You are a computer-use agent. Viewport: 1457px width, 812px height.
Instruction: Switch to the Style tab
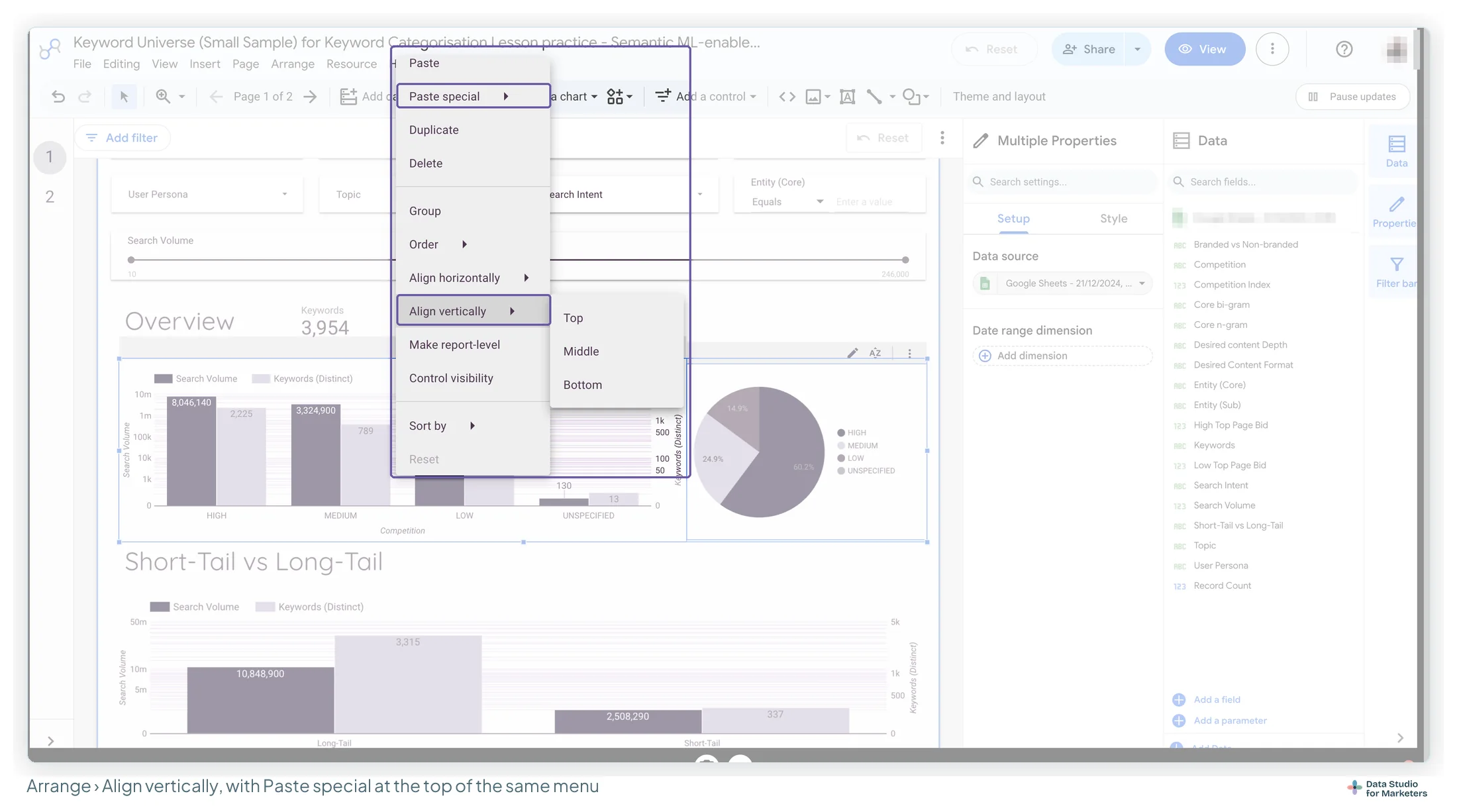coord(1113,219)
